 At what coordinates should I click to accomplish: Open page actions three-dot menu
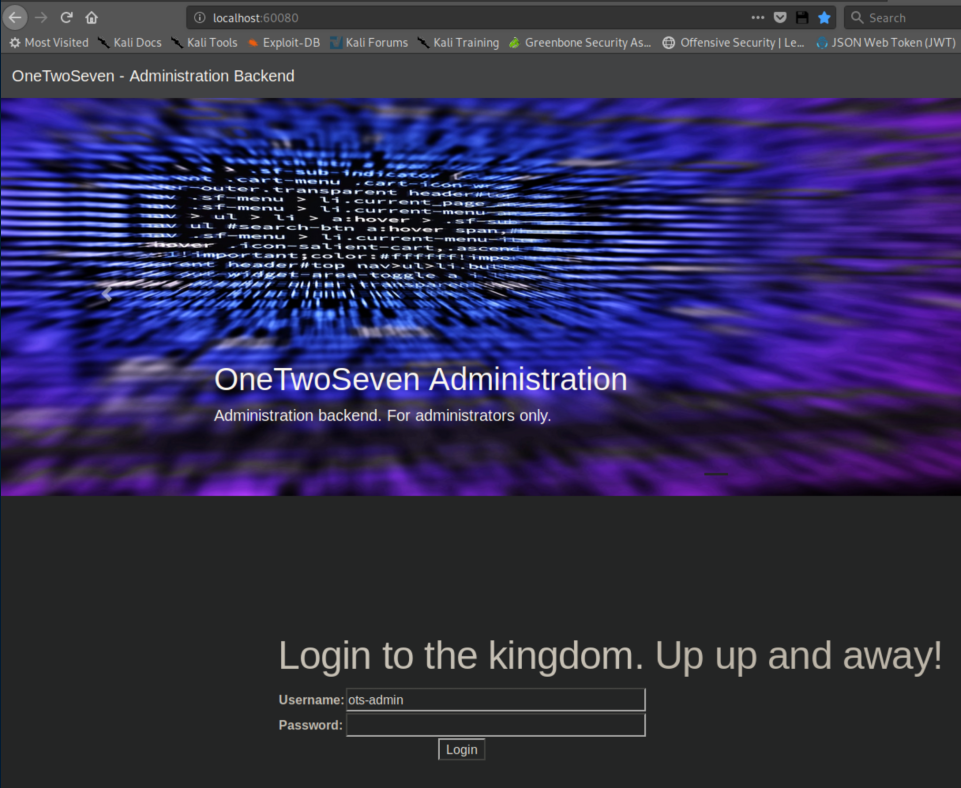click(758, 18)
